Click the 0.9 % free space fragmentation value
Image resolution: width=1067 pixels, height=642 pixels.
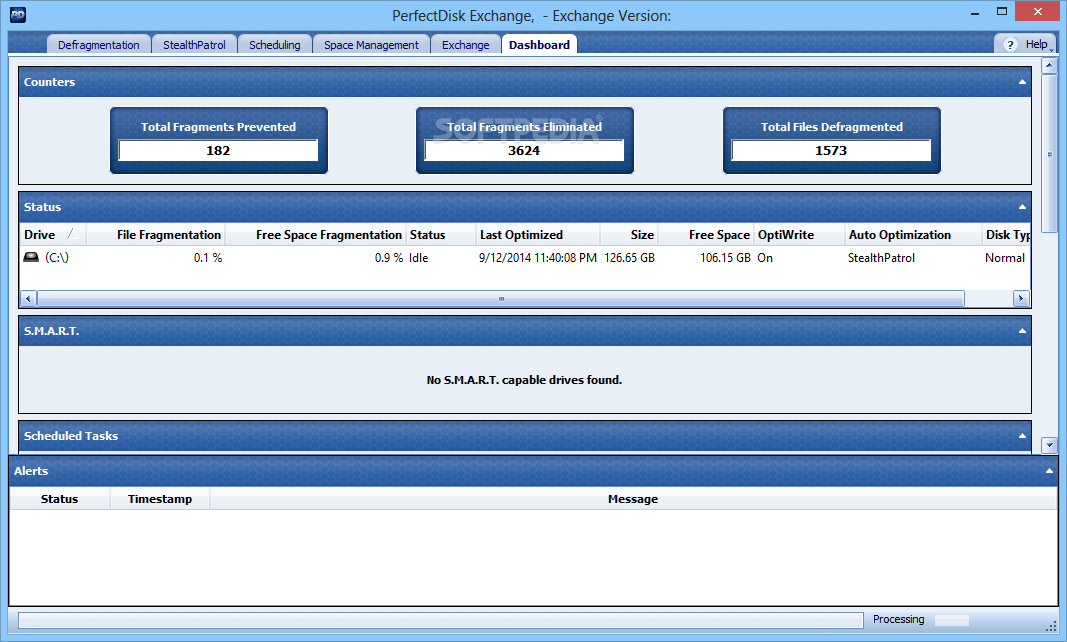(x=389, y=257)
